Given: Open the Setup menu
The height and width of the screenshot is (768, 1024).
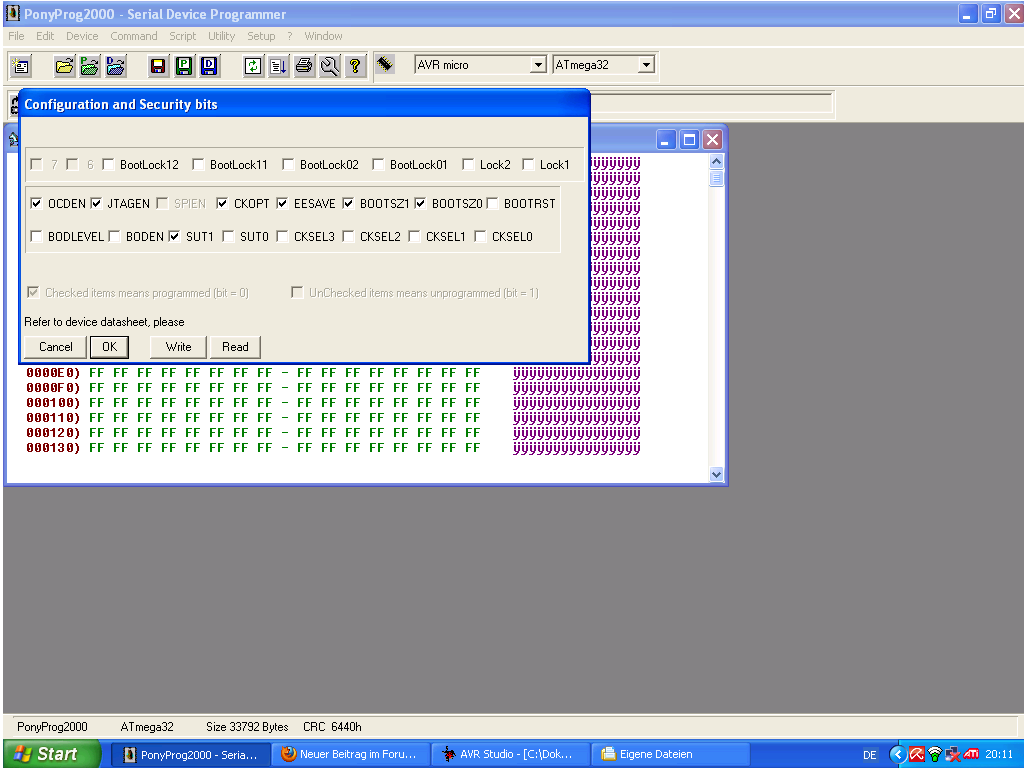Looking at the screenshot, I should coord(261,36).
